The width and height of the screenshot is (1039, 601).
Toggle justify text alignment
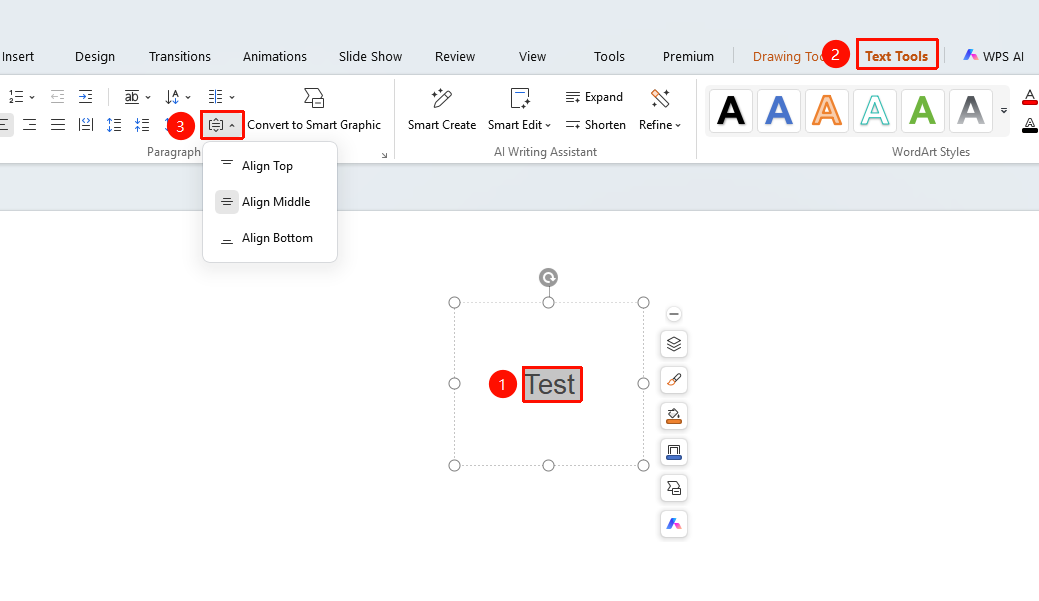pyautogui.click(x=58, y=125)
